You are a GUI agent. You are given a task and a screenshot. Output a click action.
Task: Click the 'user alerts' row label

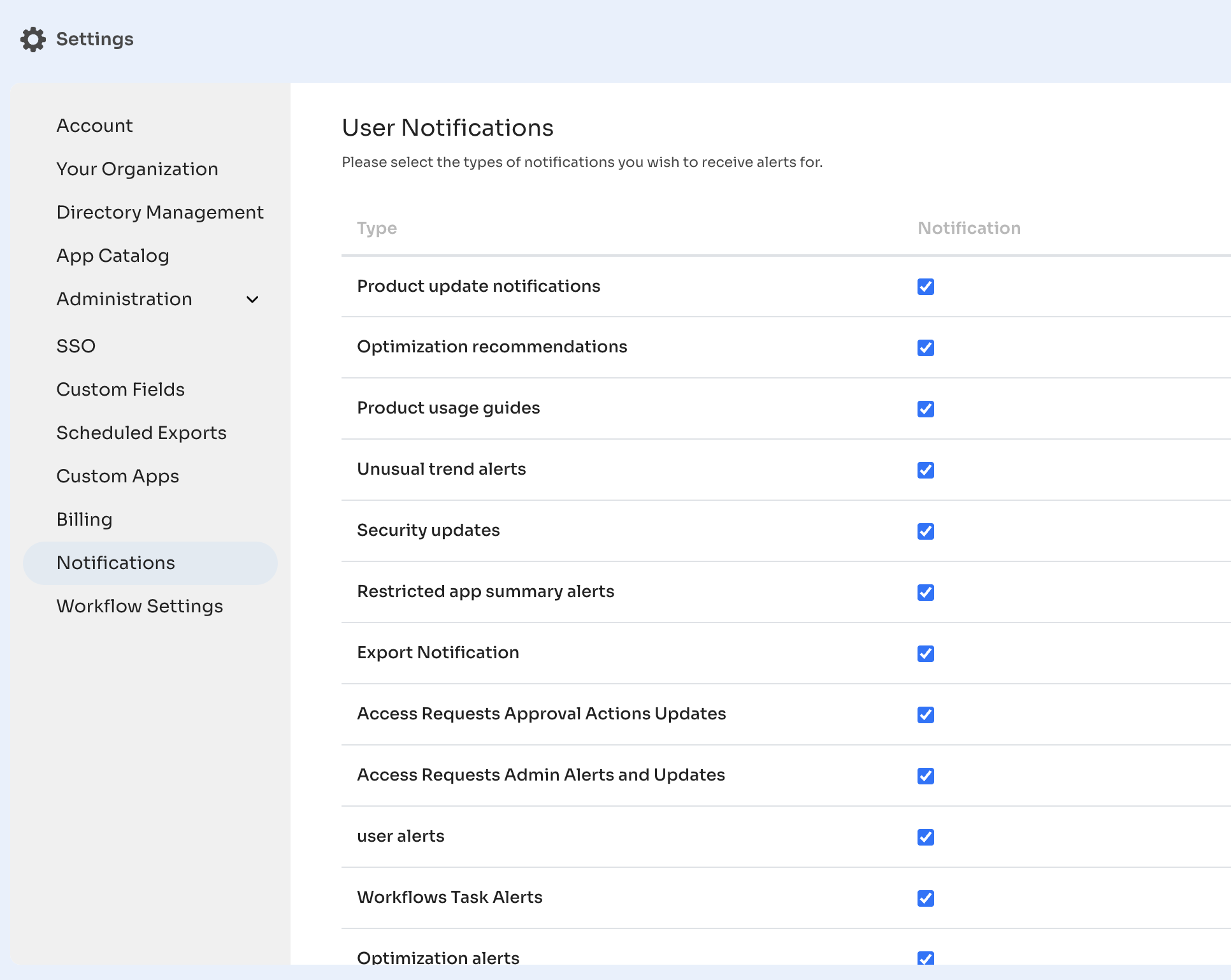[401, 837]
